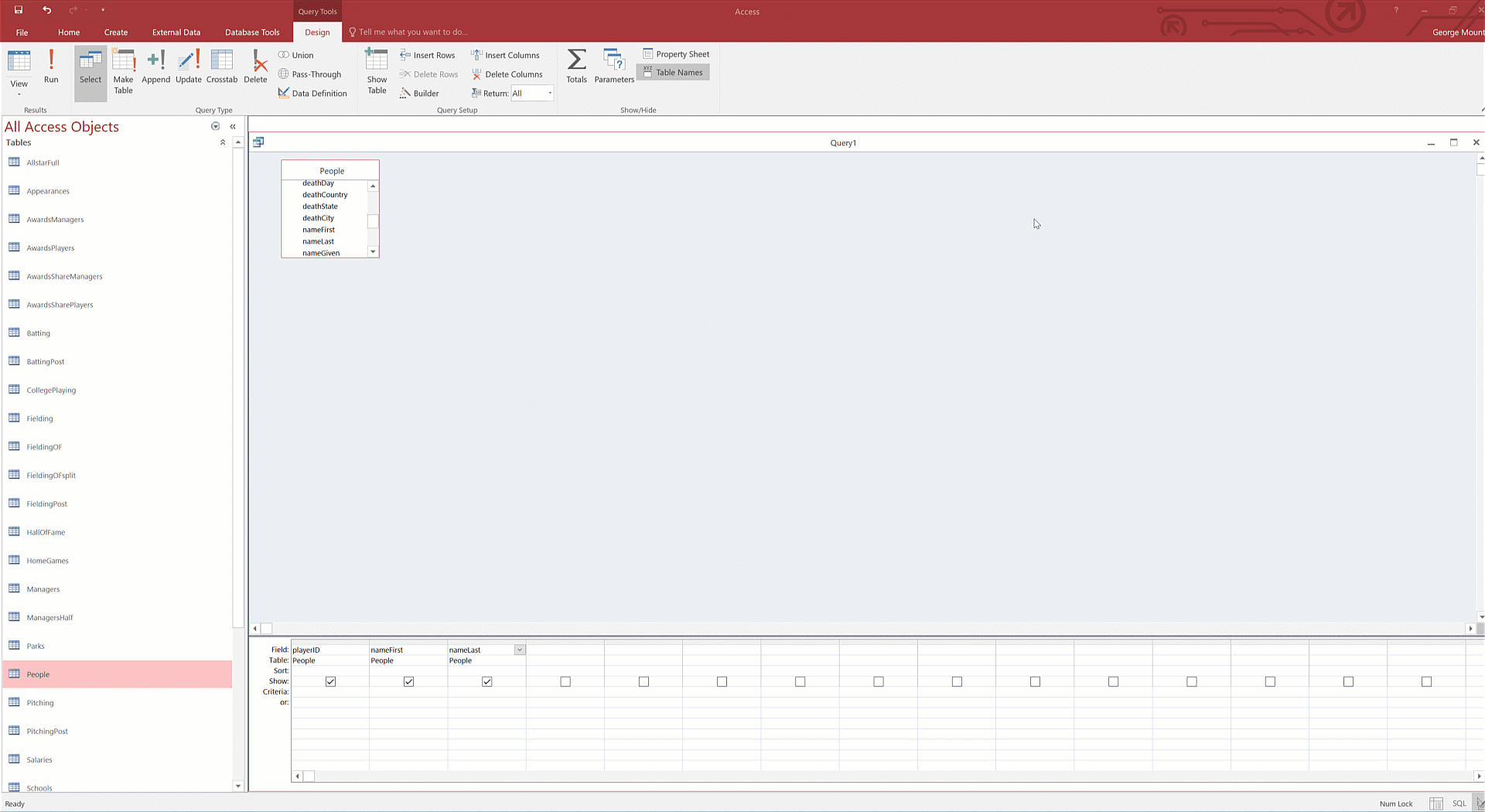
Task: Open the Show Table dialog
Action: pyautogui.click(x=377, y=71)
